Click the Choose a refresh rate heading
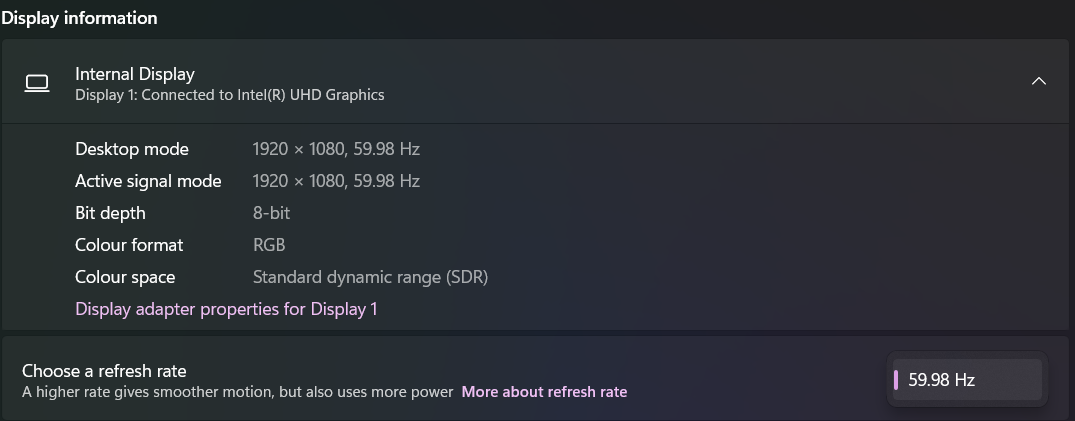 coord(104,371)
